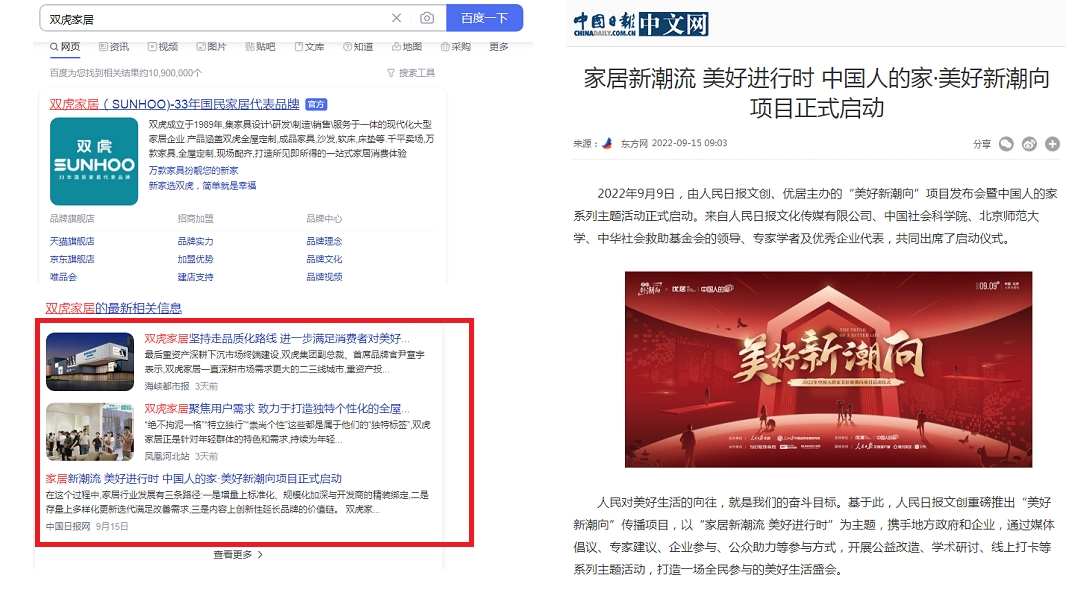Click the showroom crowd news thumbnail
Image resolution: width=1066 pixels, height=600 pixels.
point(90,431)
